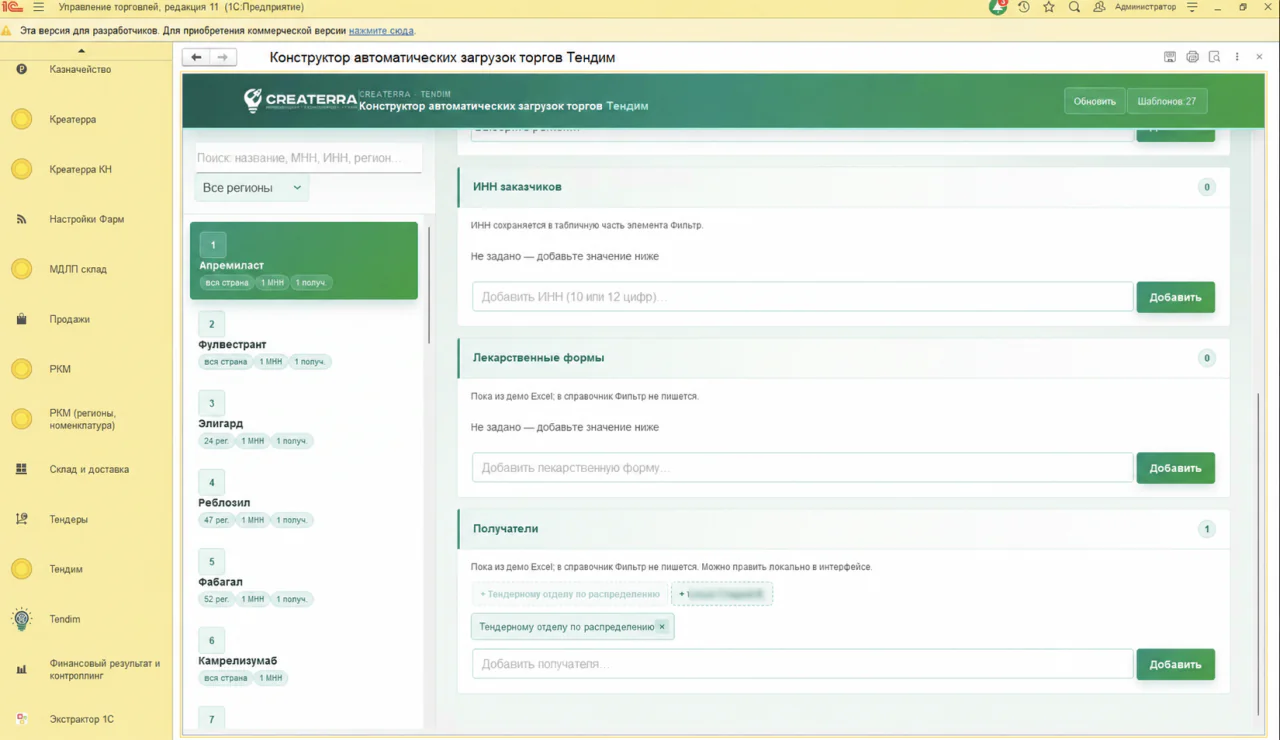
Task: Select the Камрелизумаб template
Action: (304, 656)
